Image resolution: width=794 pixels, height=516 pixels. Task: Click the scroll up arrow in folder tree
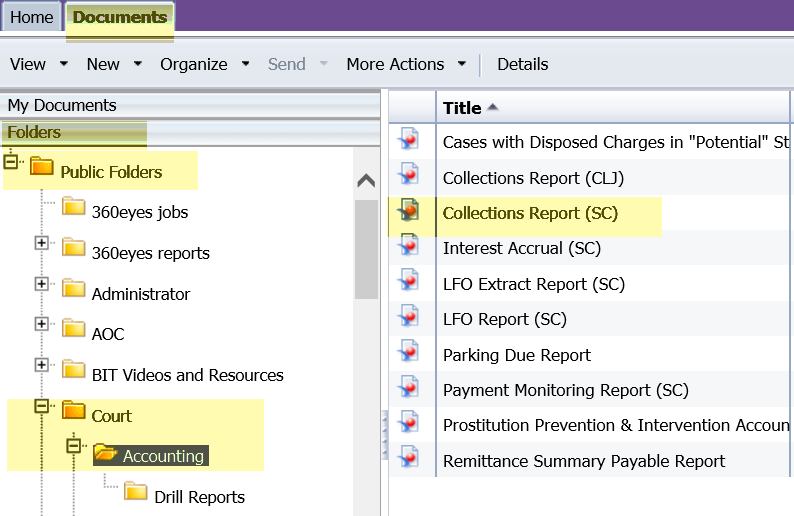pyautogui.click(x=366, y=180)
